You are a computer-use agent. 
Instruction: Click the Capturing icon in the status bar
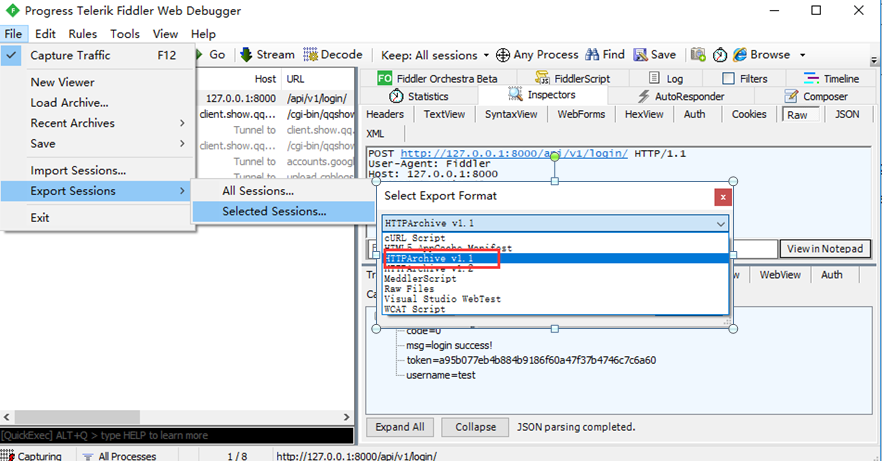pos(7,455)
